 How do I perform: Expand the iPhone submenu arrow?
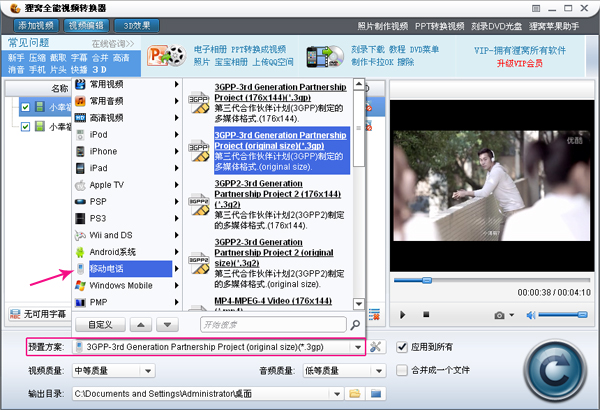tap(176, 151)
